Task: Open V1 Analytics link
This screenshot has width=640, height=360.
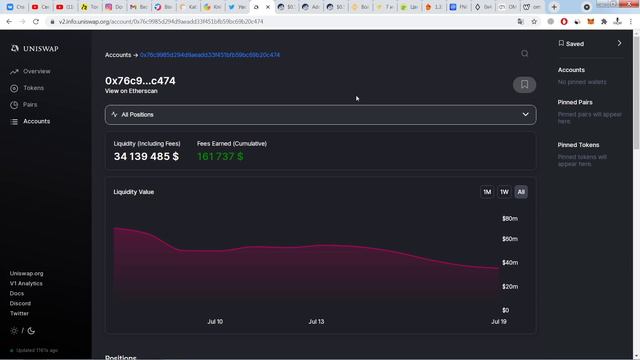Action: pos(26,284)
